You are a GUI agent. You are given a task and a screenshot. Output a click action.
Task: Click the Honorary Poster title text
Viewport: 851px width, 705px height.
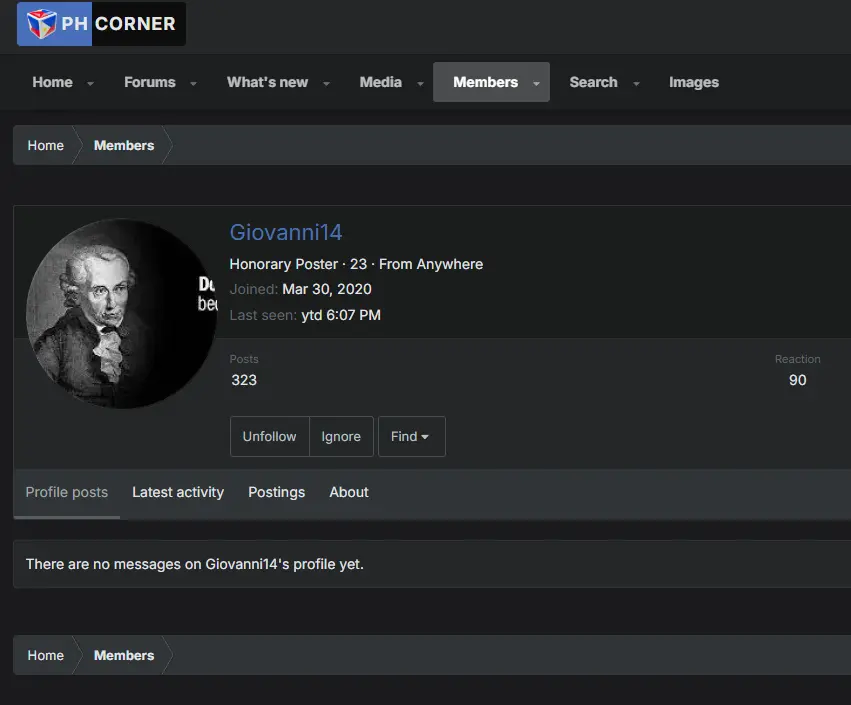pyautogui.click(x=283, y=264)
